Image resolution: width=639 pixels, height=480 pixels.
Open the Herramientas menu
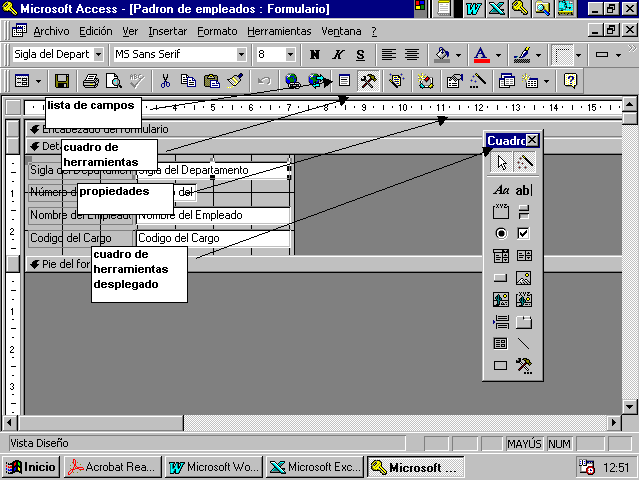point(279,31)
